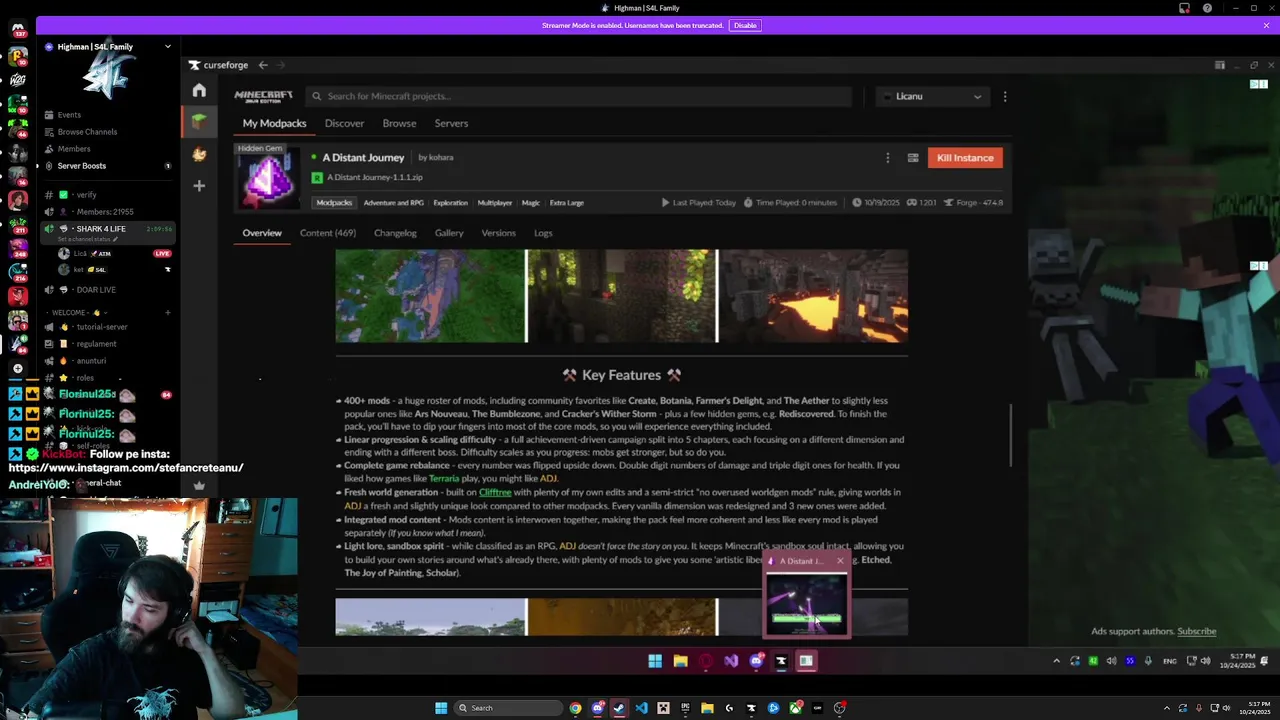Viewport: 1280px width, 720px height.
Task: Switch to the Discover tab
Action: (344, 123)
